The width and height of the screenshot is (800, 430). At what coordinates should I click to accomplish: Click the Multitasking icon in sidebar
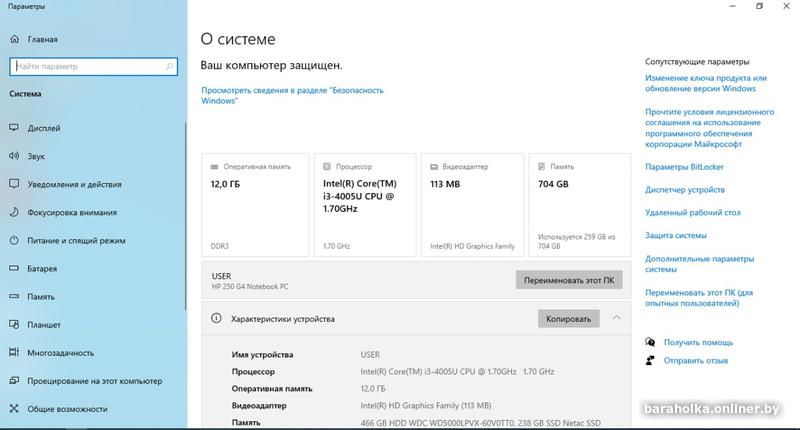pyautogui.click(x=14, y=352)
